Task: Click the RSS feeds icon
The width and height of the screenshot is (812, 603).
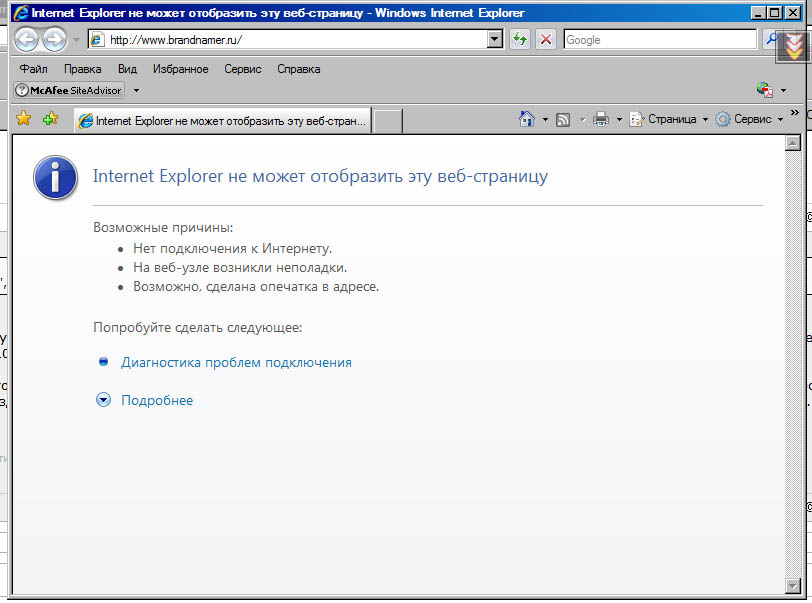Action: pos(563,119)
